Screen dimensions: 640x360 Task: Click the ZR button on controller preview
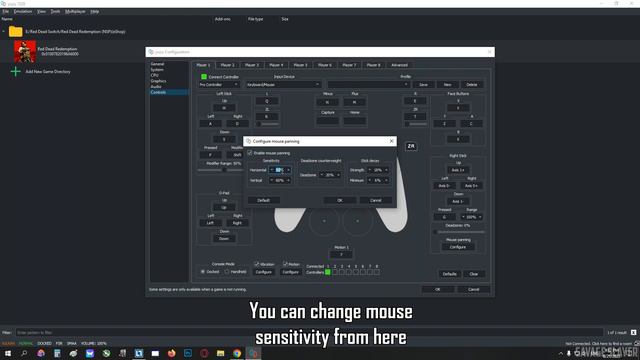click(411, 146)
